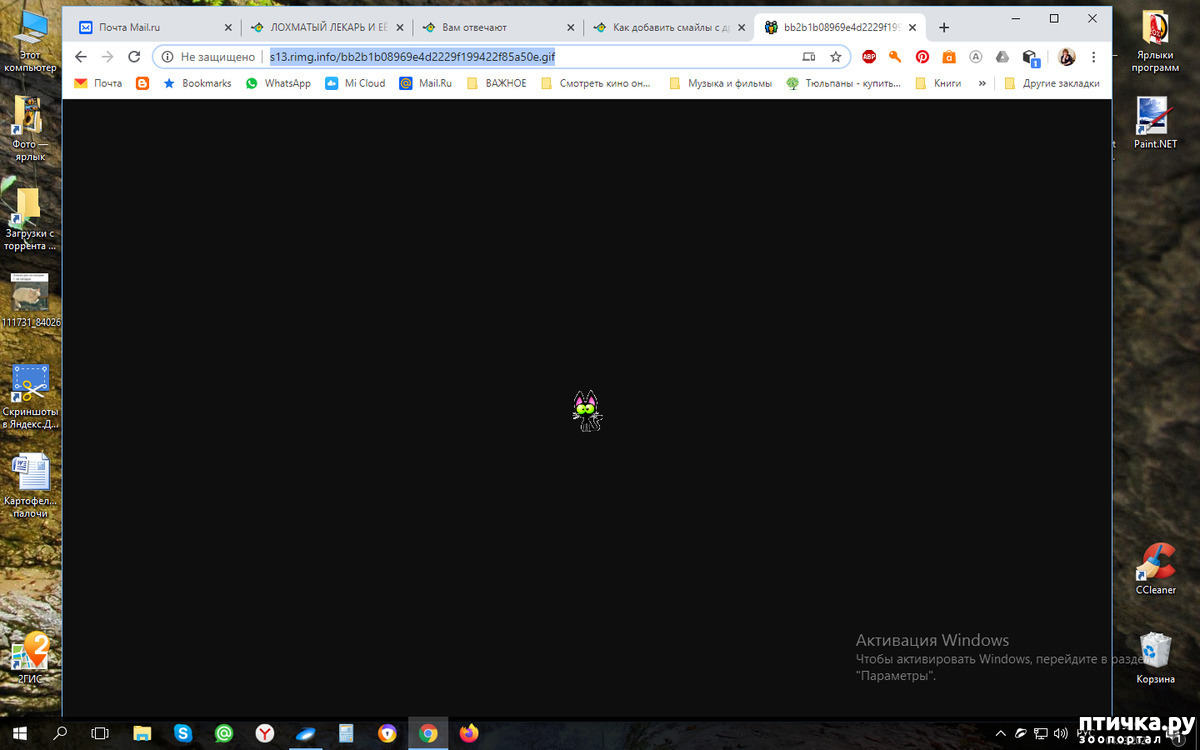Open the ВАЖНОЕ bookmarks folder
Viewport: 1200px width, 750px height.
tap(497, 83)
